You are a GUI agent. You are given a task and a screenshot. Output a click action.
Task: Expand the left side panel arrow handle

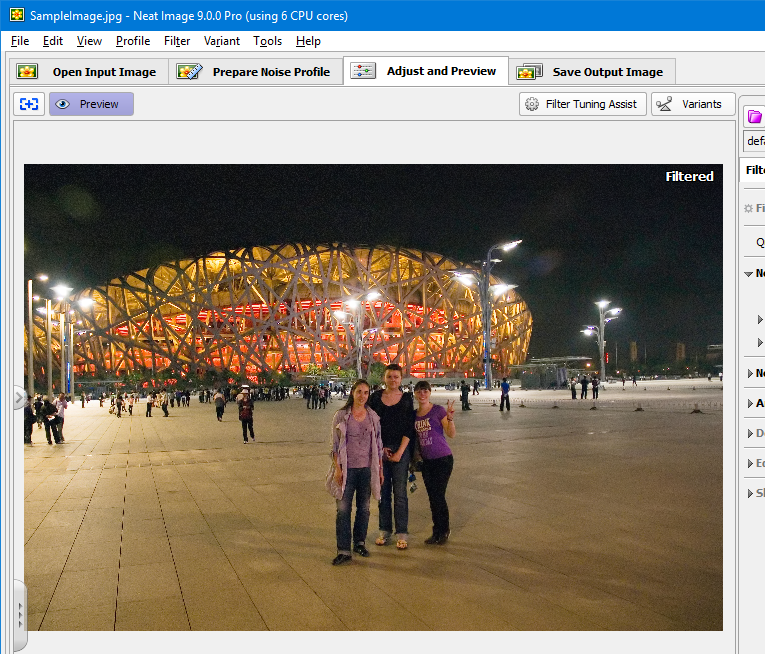pos(18,398)
